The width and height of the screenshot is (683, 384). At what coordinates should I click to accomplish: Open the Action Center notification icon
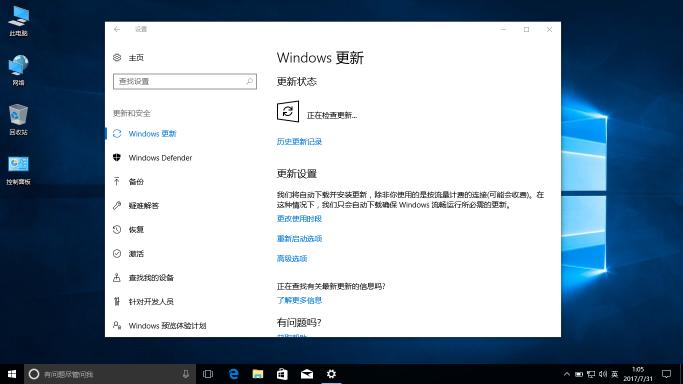(x=666, y=374)
